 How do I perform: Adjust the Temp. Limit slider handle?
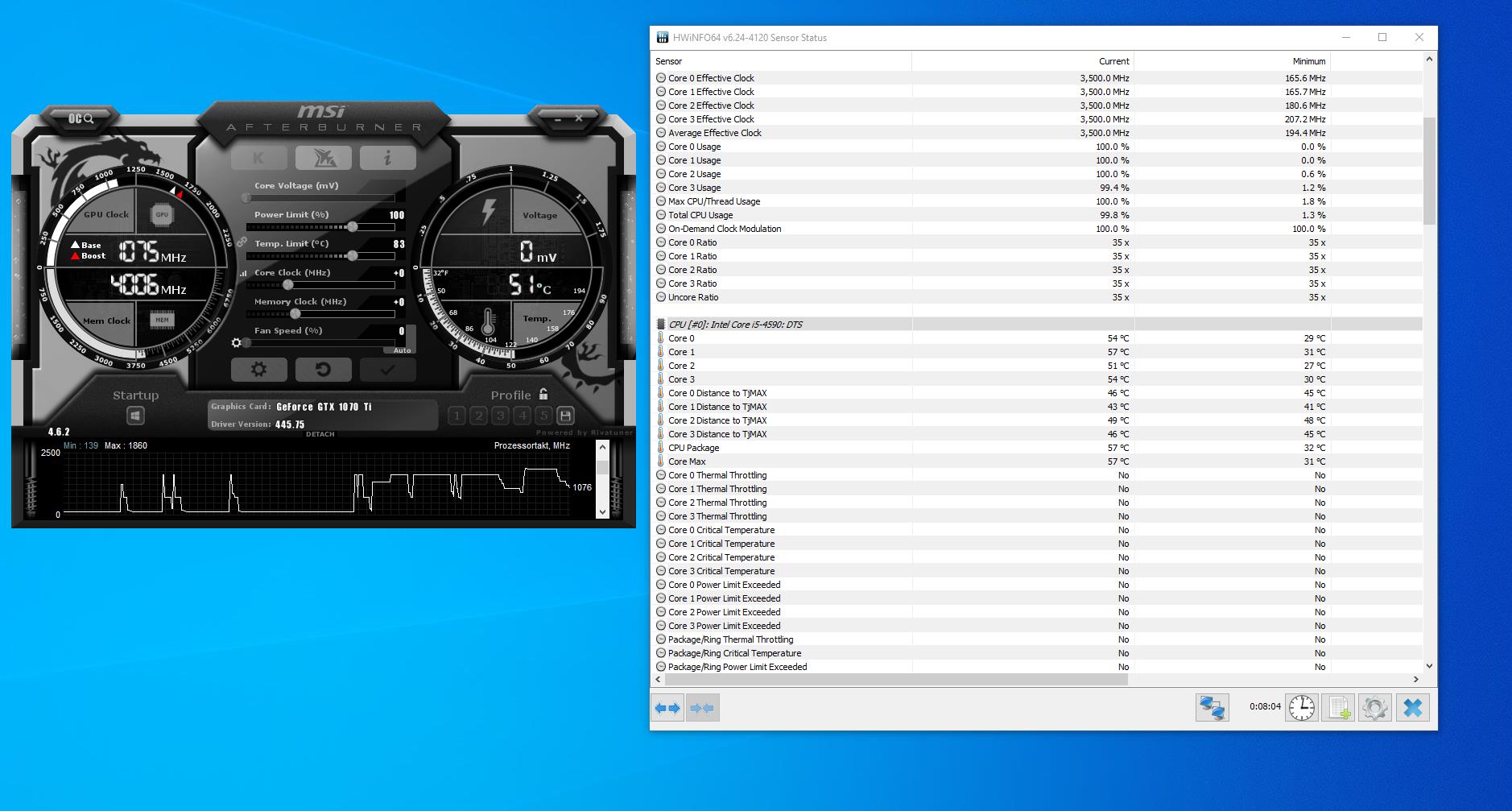353,256
